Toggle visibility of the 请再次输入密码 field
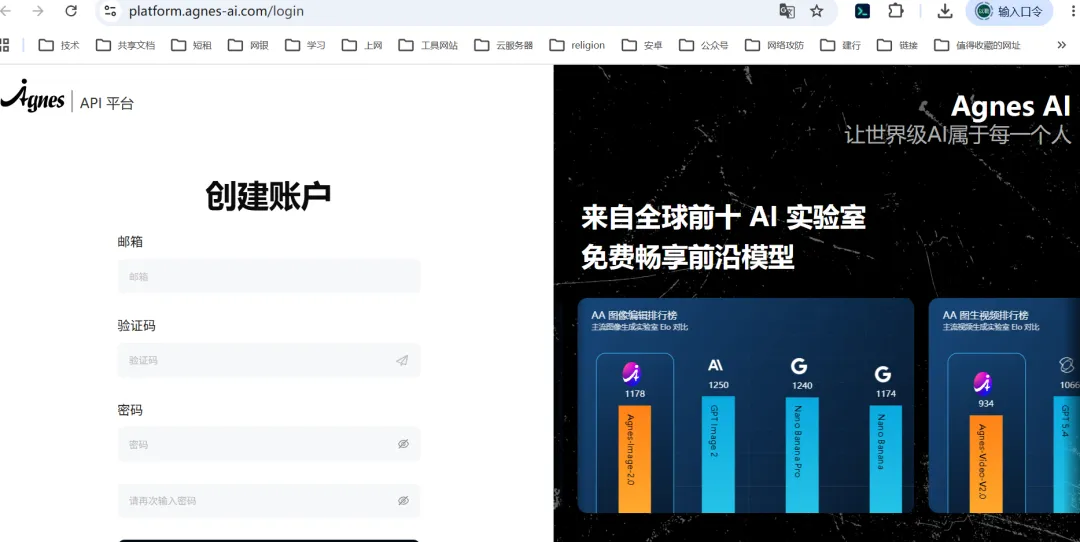The image size is (1080, 542). click(x=404, y=501)
